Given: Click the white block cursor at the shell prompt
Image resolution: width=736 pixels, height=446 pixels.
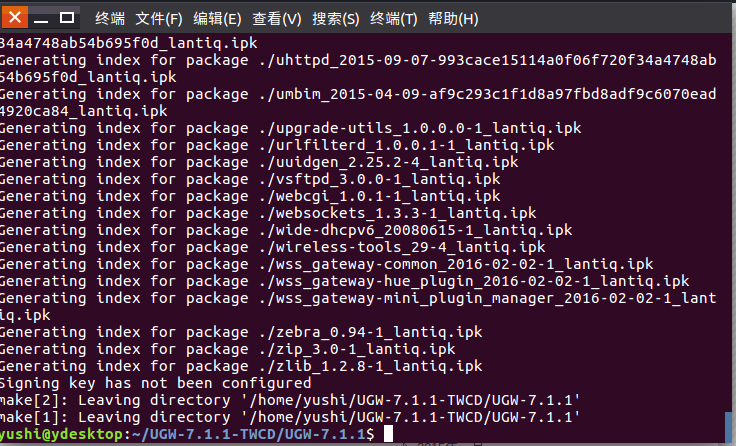Looking at the screenshot, I should point(388,434).
